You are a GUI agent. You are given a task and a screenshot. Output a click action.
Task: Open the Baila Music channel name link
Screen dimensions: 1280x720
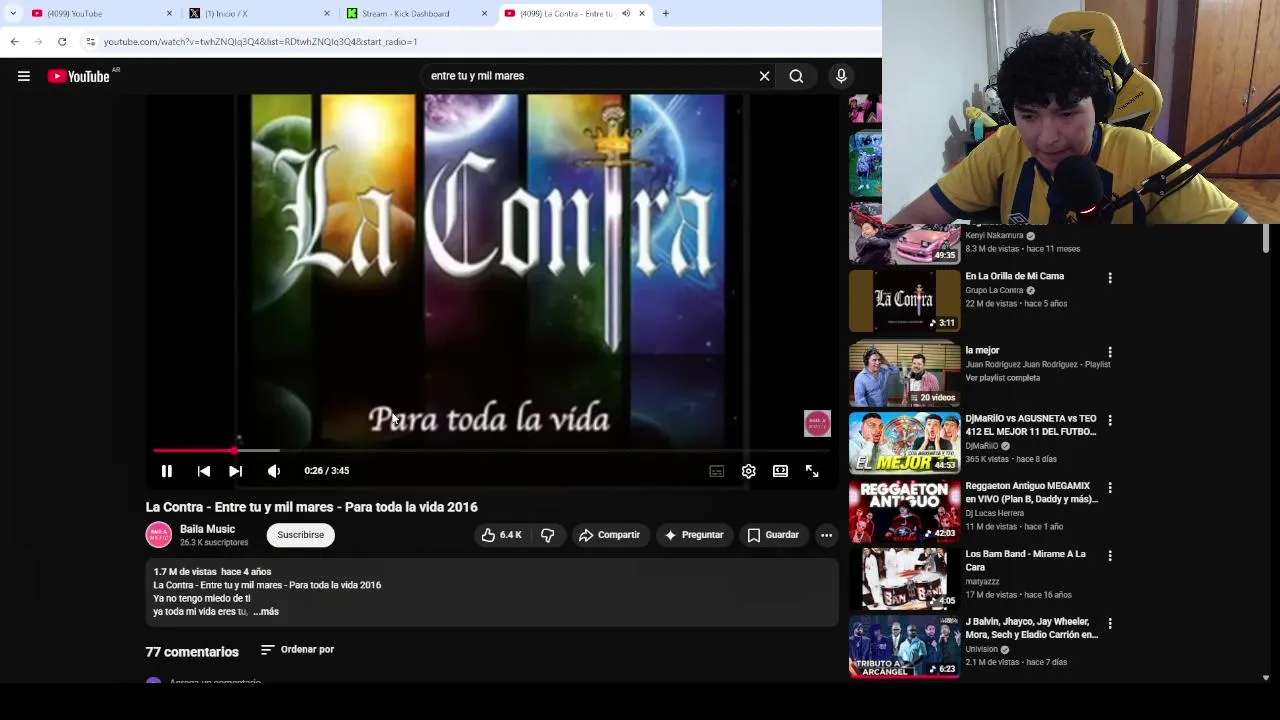pos(207,529)
